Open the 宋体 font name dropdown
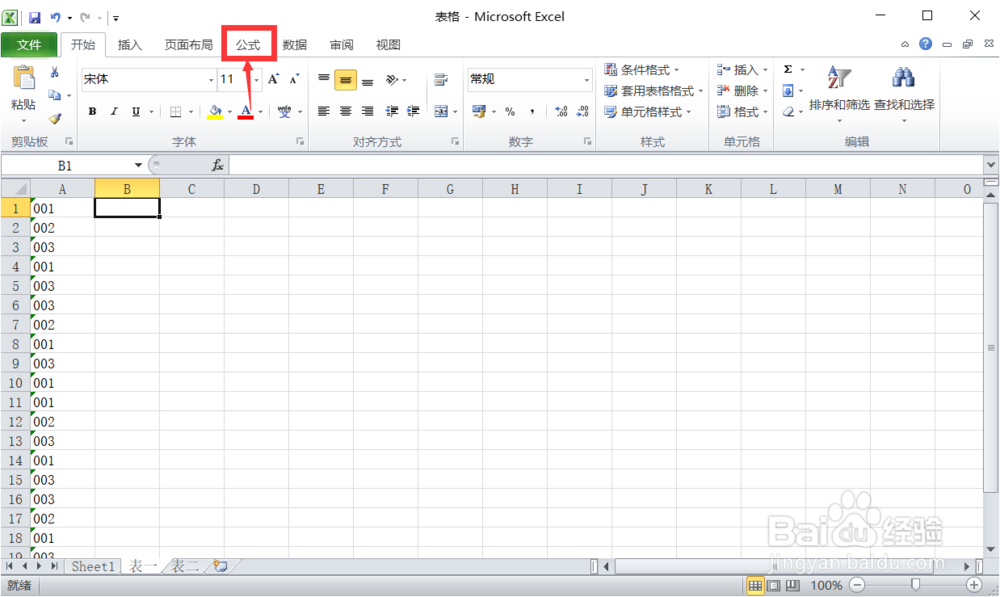The image size is (1000, 597). pyautogui.click(x=211, y=80)
